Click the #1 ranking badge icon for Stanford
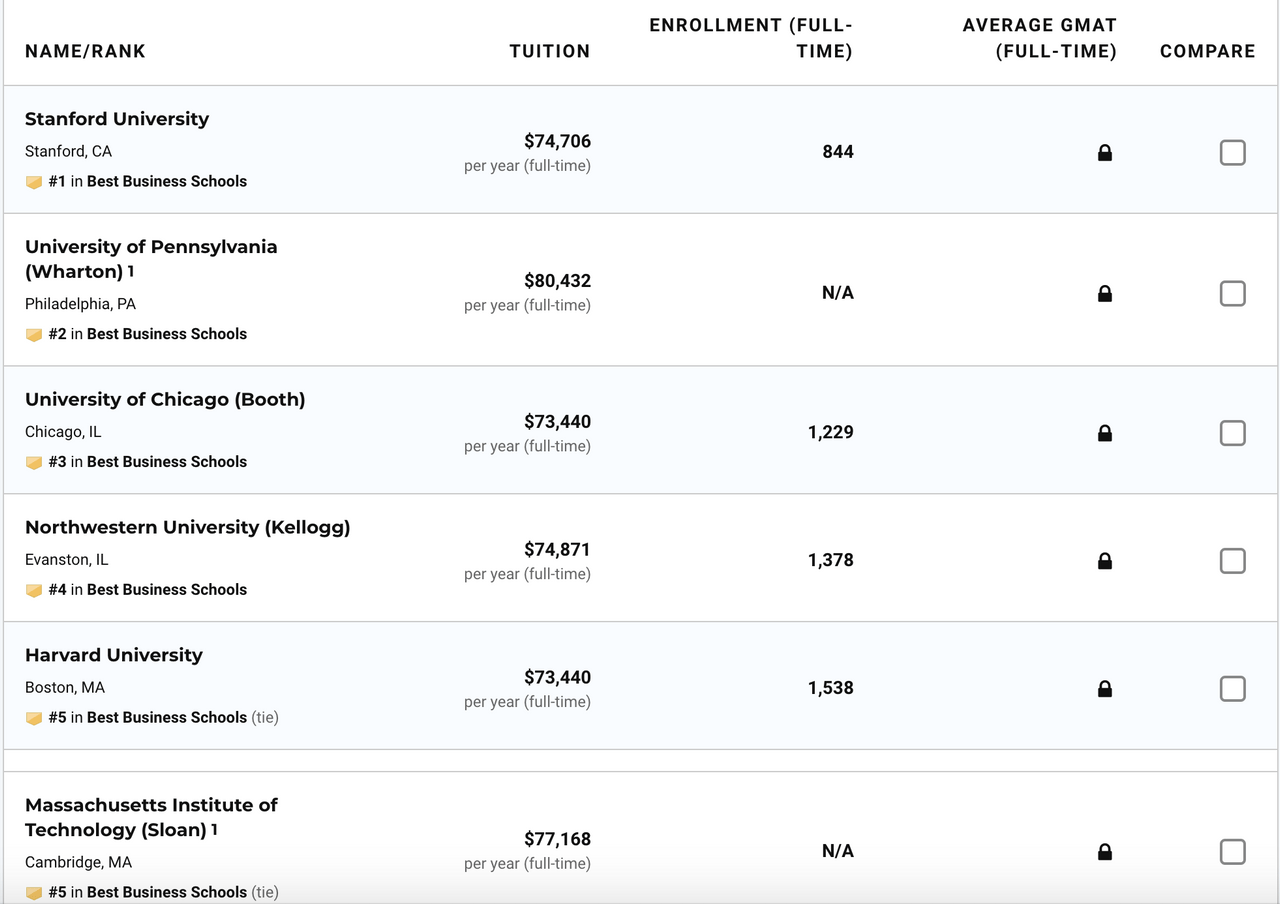This screenshot has width=1280, height=904. pyautogui.click(x=34, y=182)
